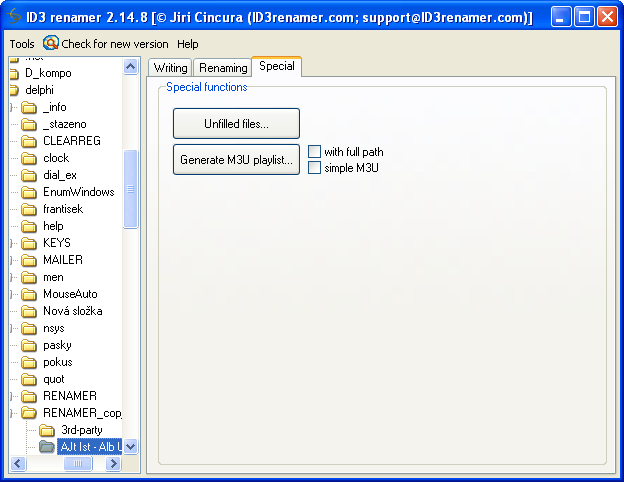Collapse the RENAMER_cop tree node
This screenshot has height=482, width=624.
click(12, 413)
